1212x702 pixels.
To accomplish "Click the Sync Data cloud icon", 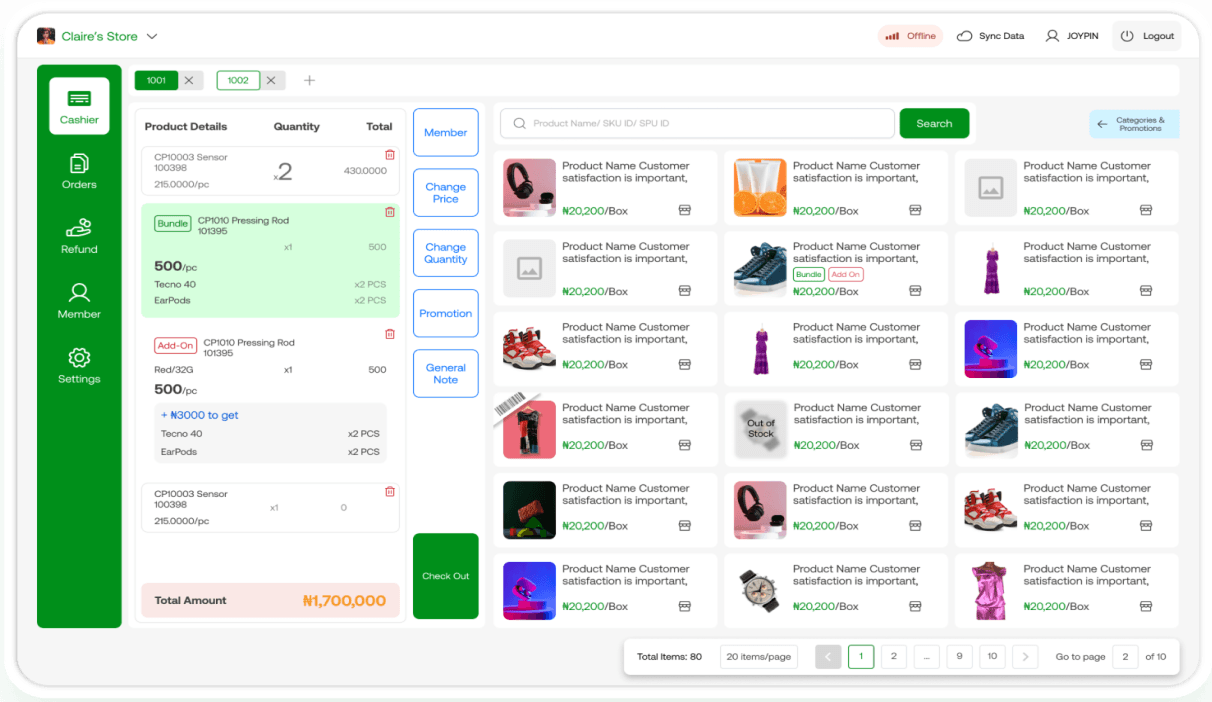I will pyautogui.click(x=965, y=36).
